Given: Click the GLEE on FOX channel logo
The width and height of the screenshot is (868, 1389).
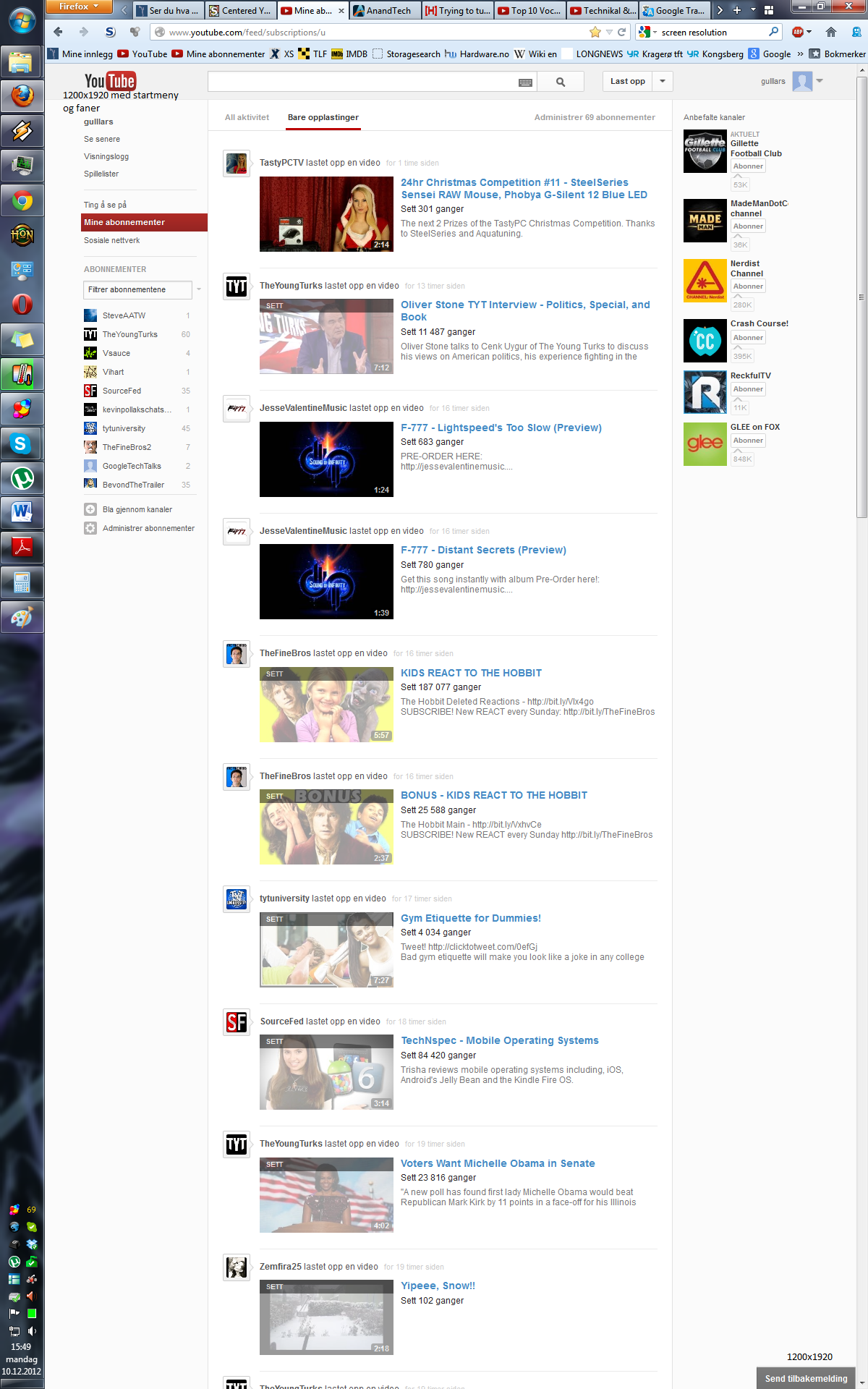Looking at the screenshot, I should (705, 444).
